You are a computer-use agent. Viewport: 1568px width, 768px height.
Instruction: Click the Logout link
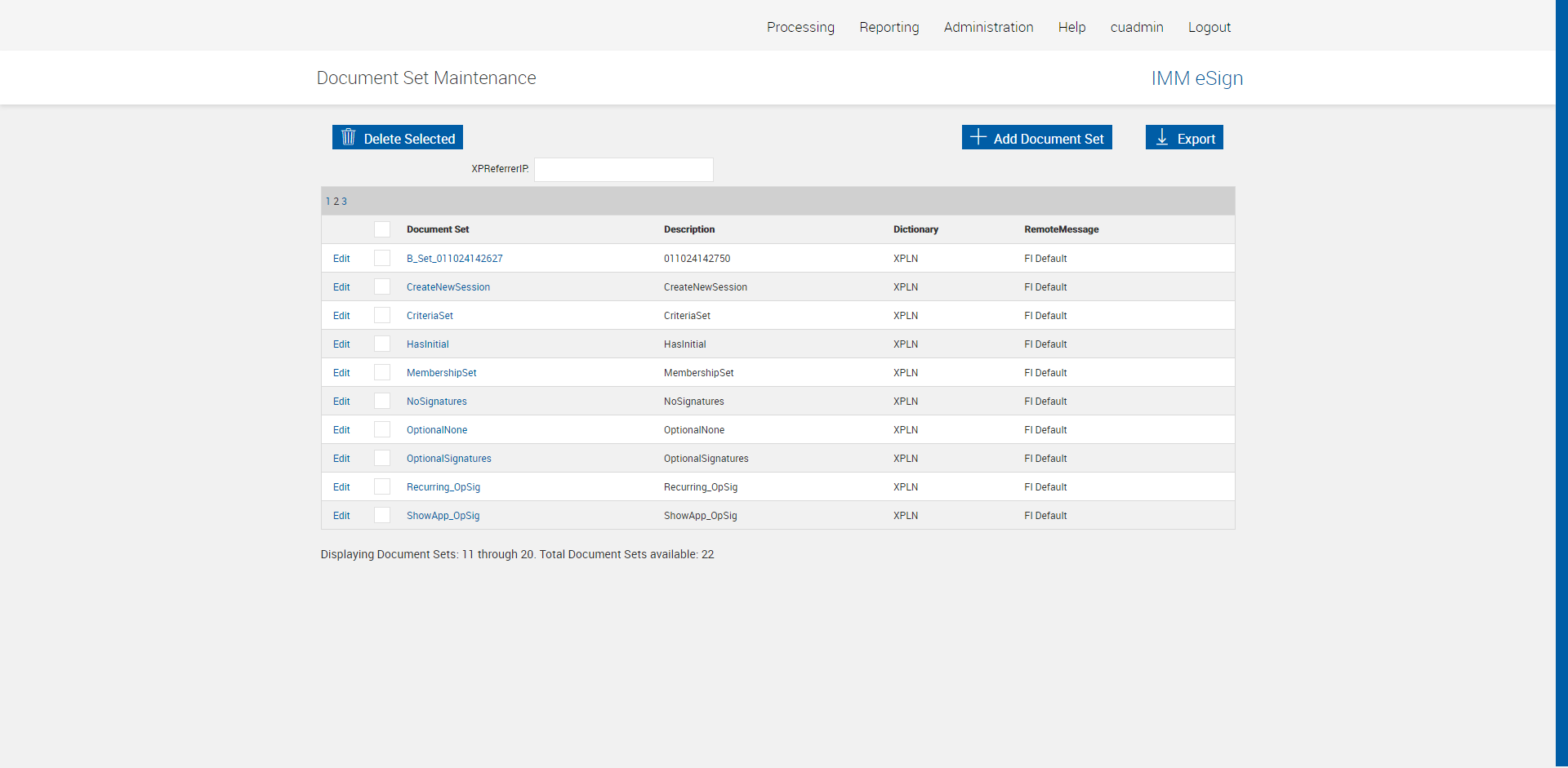pos(1209,27)
